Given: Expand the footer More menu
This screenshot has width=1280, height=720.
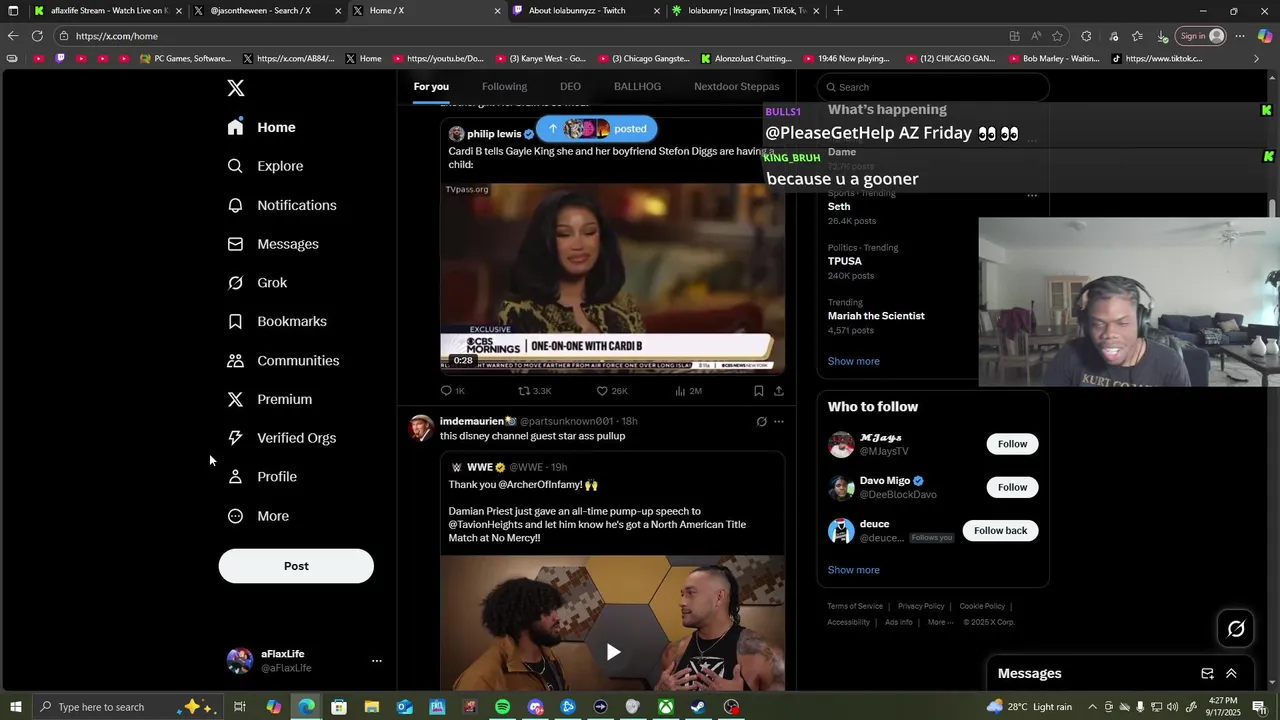Looking at the screenshot, I should coord(939,622).
